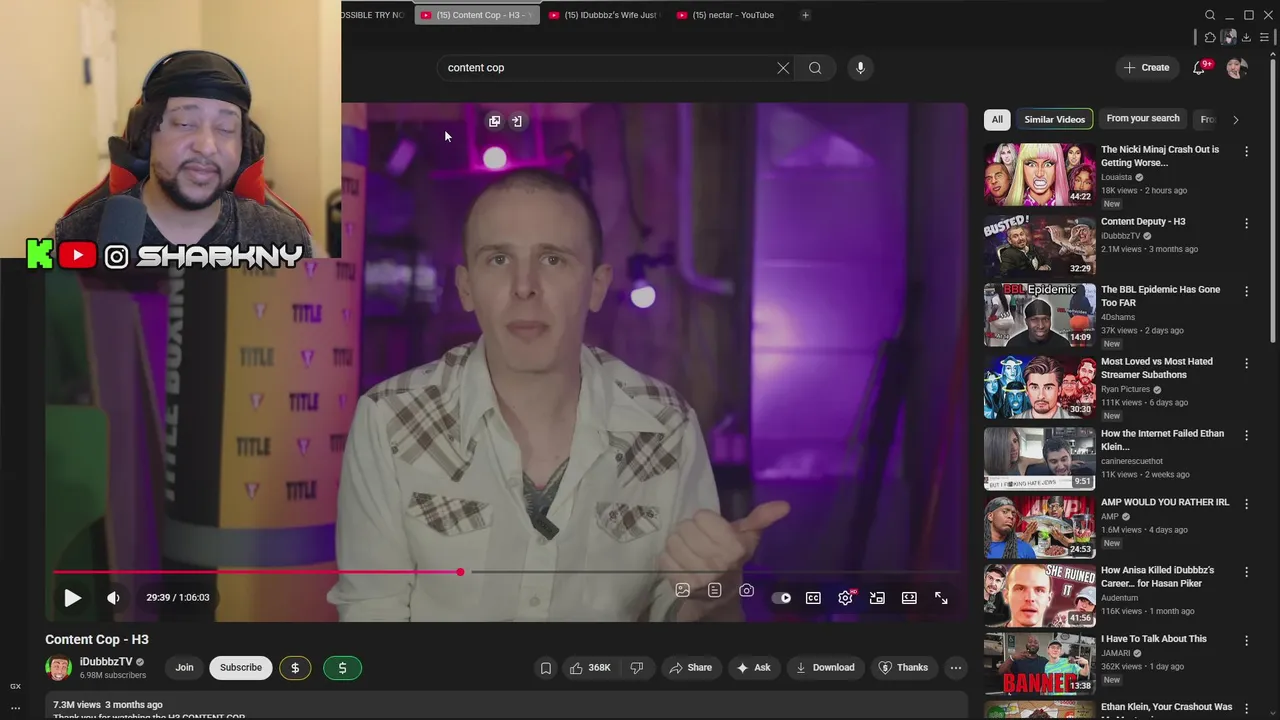Switch to the 'Content Cop - H3' tab
The image size is (1280, 720).
(x=477, y=15)
